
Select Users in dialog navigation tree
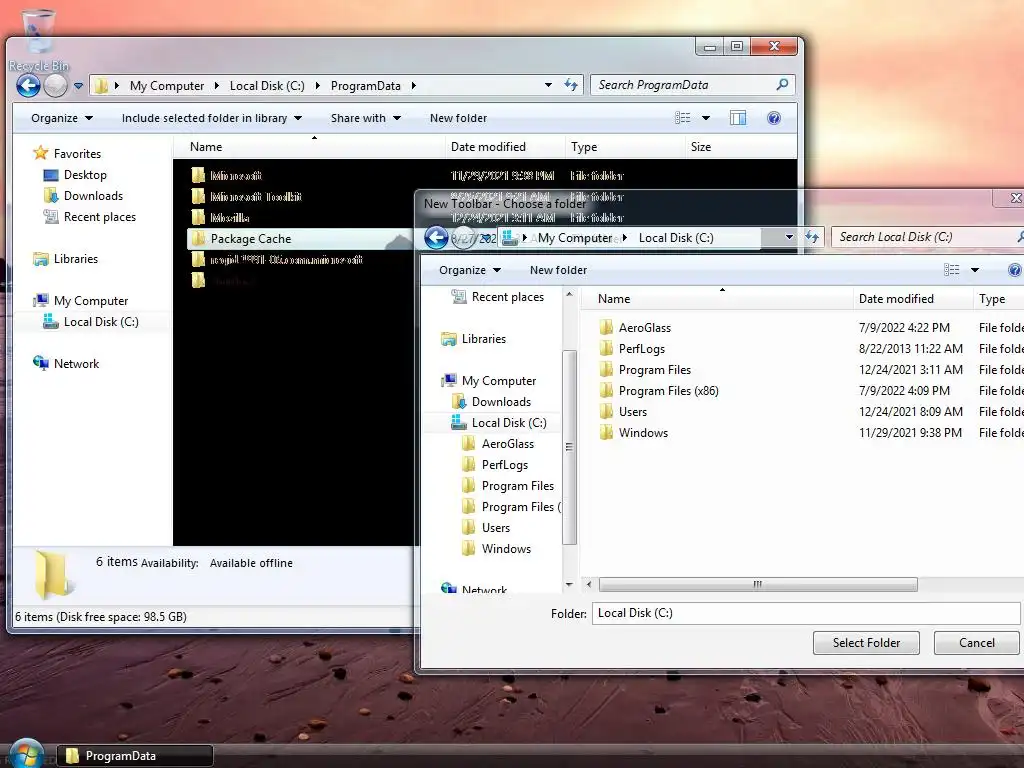(496, 528)
